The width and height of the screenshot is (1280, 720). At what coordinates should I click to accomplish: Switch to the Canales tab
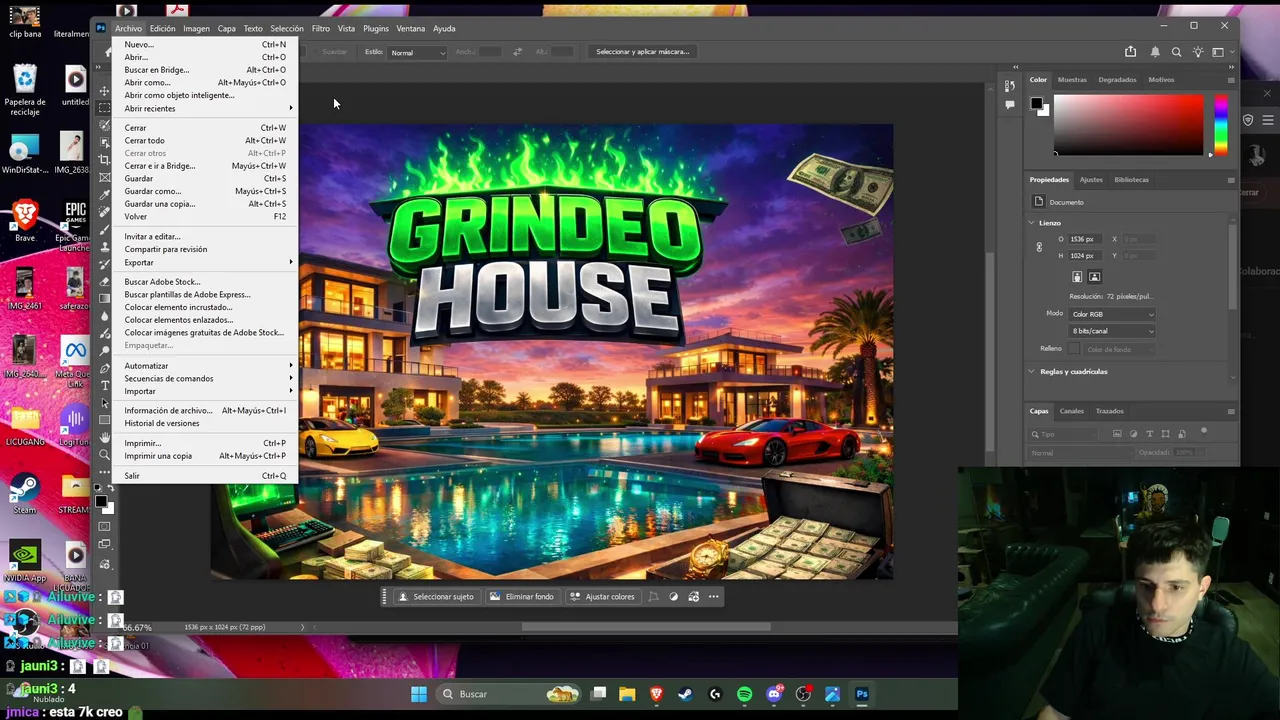click(1072, 411)
